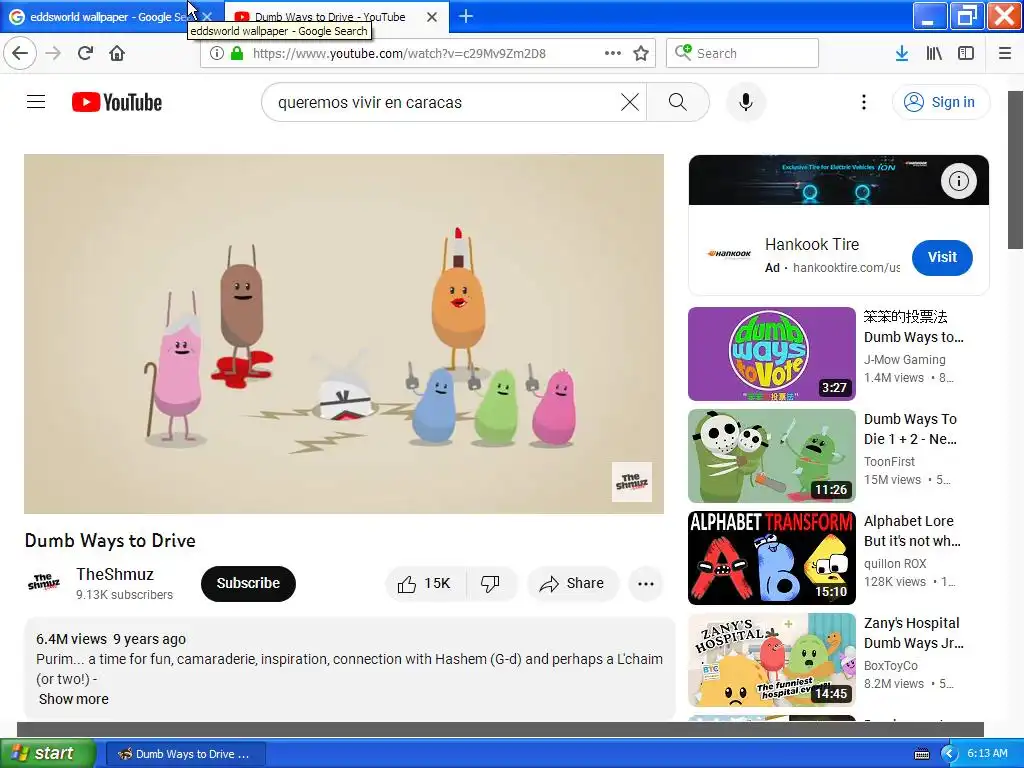The width and height of the screenshot is (1024, 768).
Task: Click TheShmuz channel avatar
Action: tap(44, 582)
